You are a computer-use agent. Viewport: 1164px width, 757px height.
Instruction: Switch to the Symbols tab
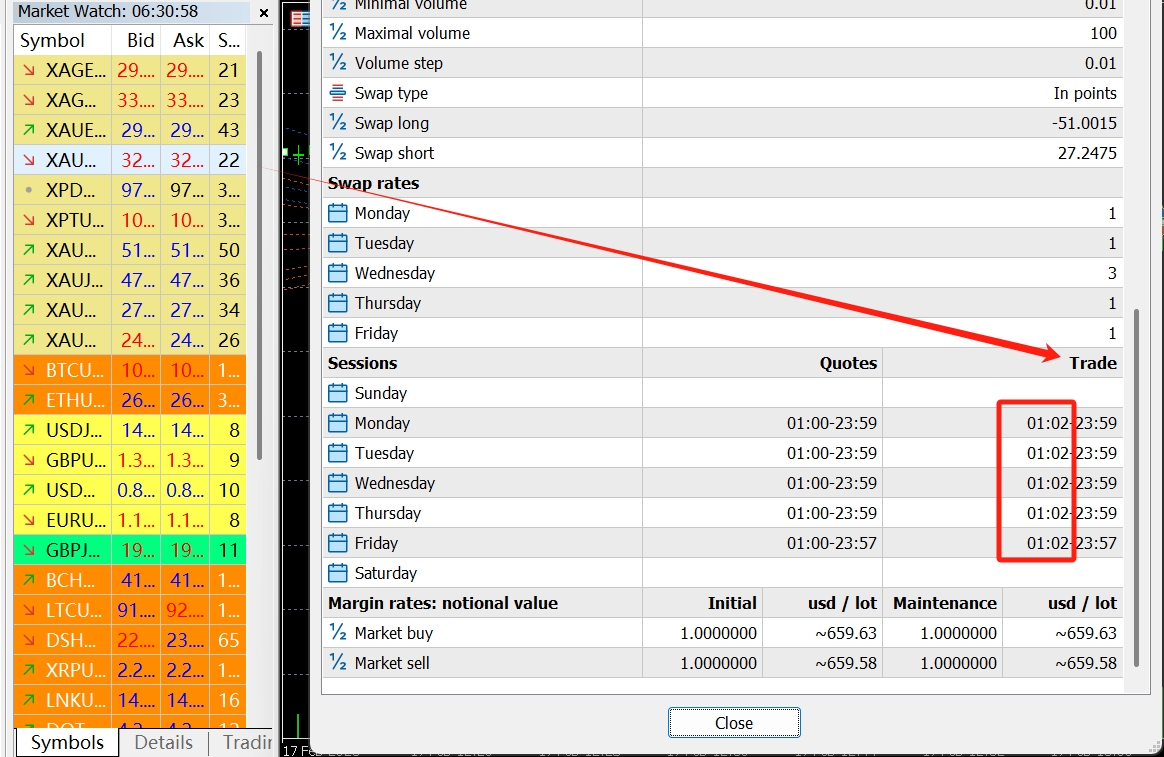click(x=67, y=742)
